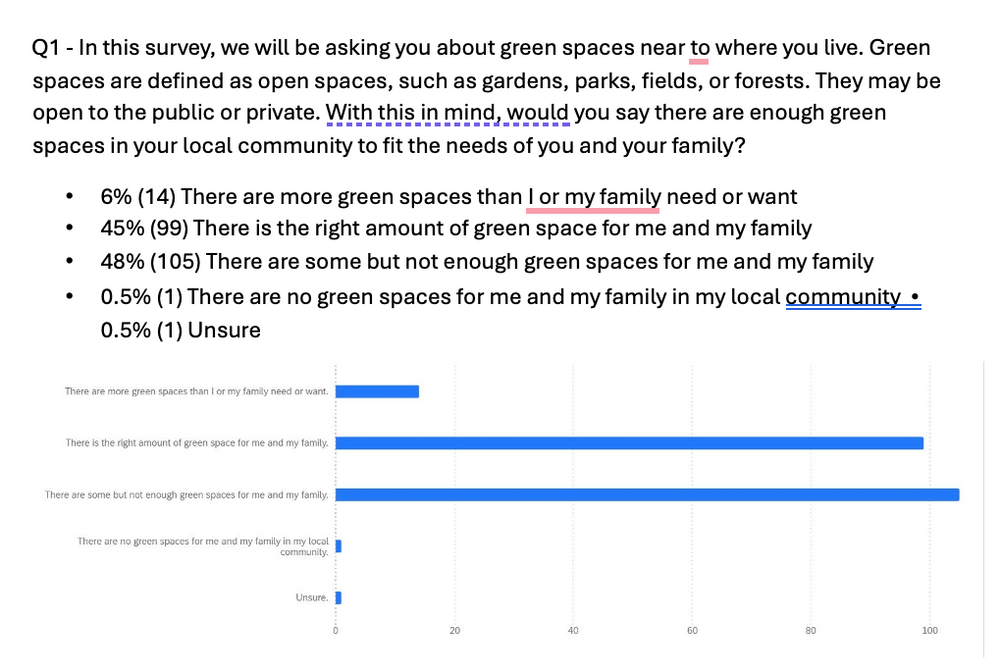Select the bar for more green spaces than needed

pyautogui.click(x=377, y=392)
